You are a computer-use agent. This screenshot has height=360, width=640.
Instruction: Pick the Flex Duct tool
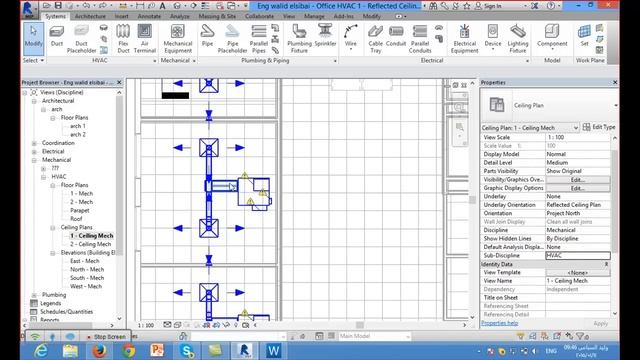pos(123,39)
